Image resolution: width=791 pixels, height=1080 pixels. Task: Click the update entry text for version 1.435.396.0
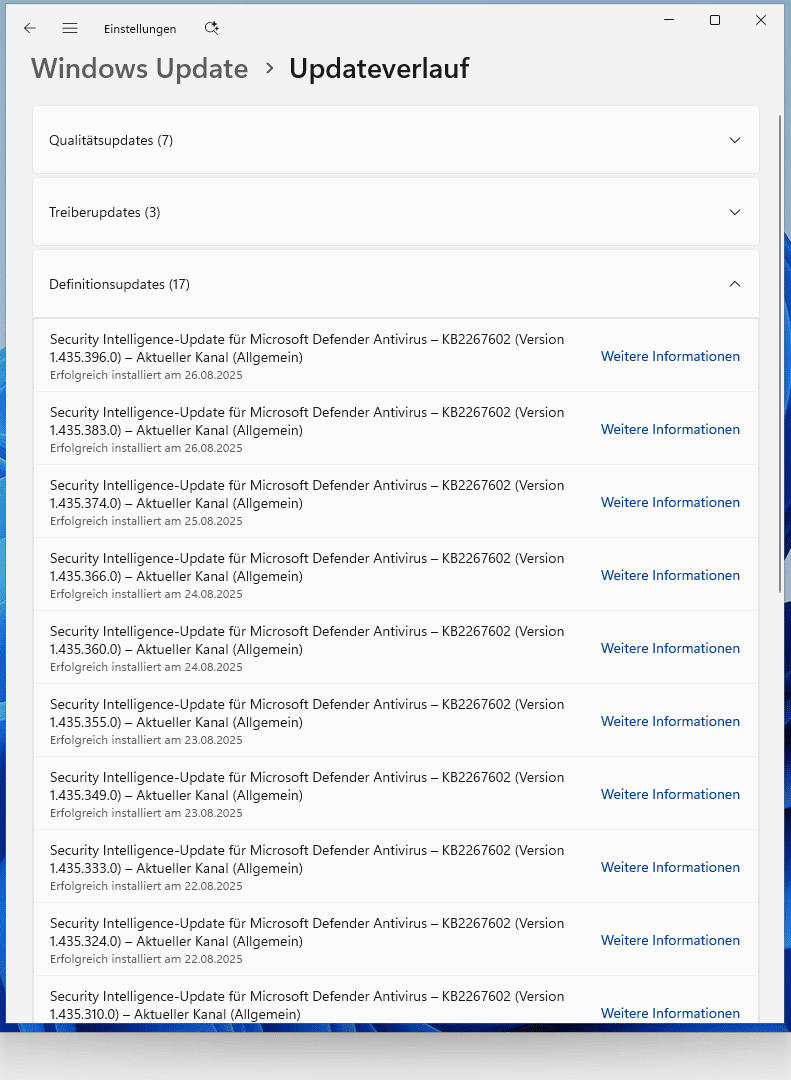tap(307, 348)
